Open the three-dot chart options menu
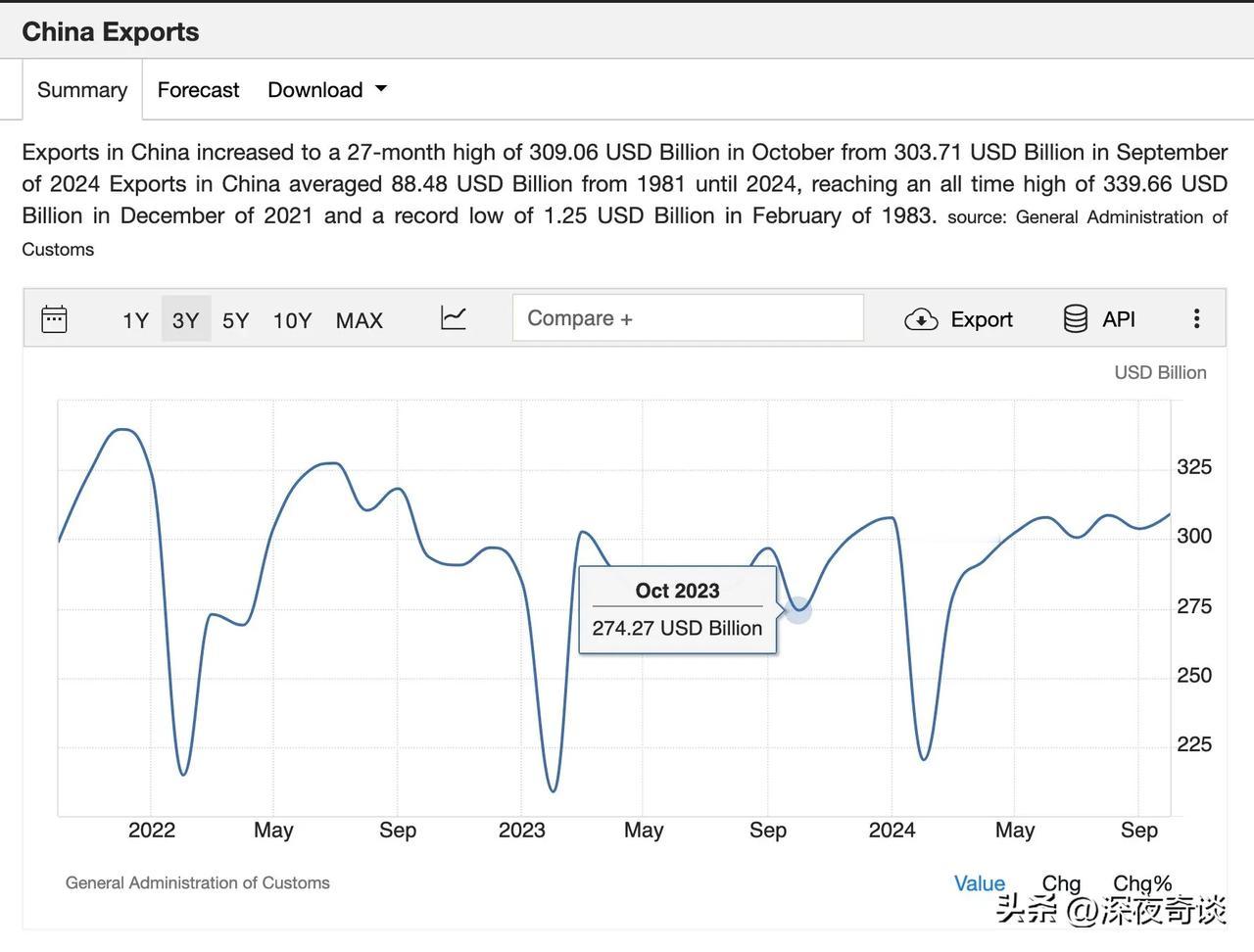Image resolution: width=1254 pixels, height=952 pixels. pos(1196,318)
